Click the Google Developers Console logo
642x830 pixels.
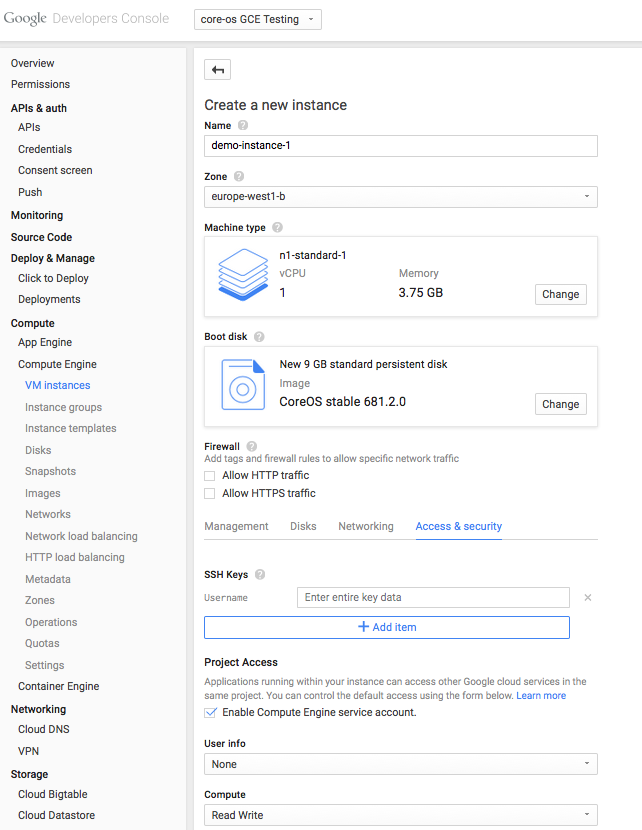86,19
